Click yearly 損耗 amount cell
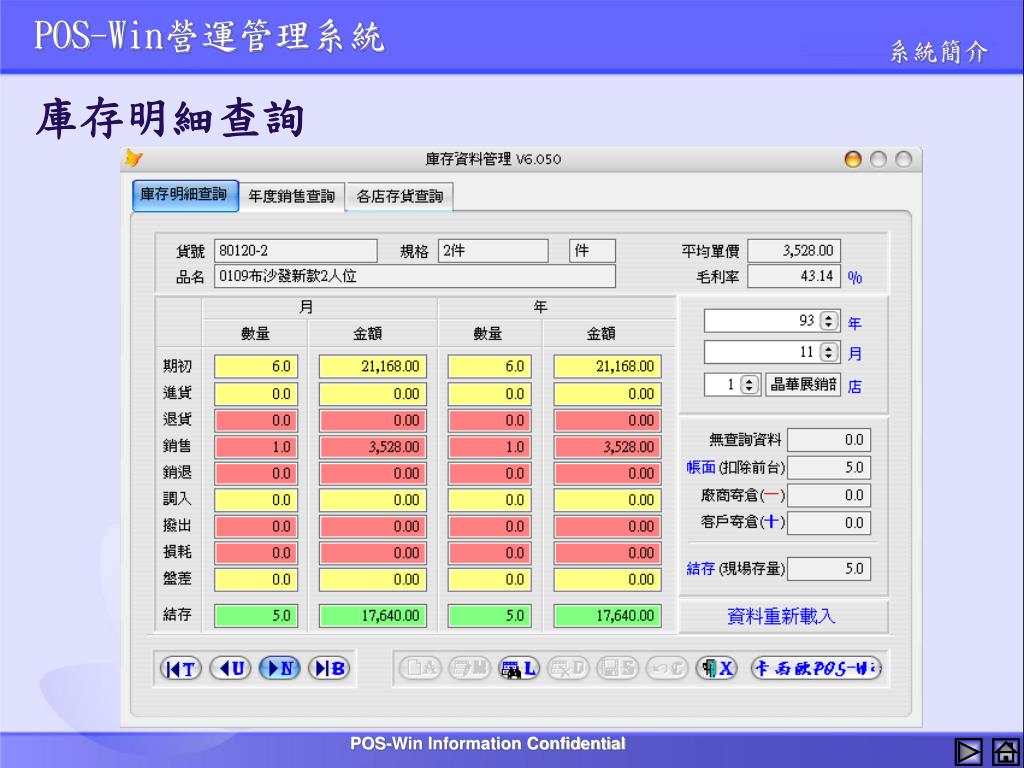The image size is (1024, 768). tap(607, 553)
